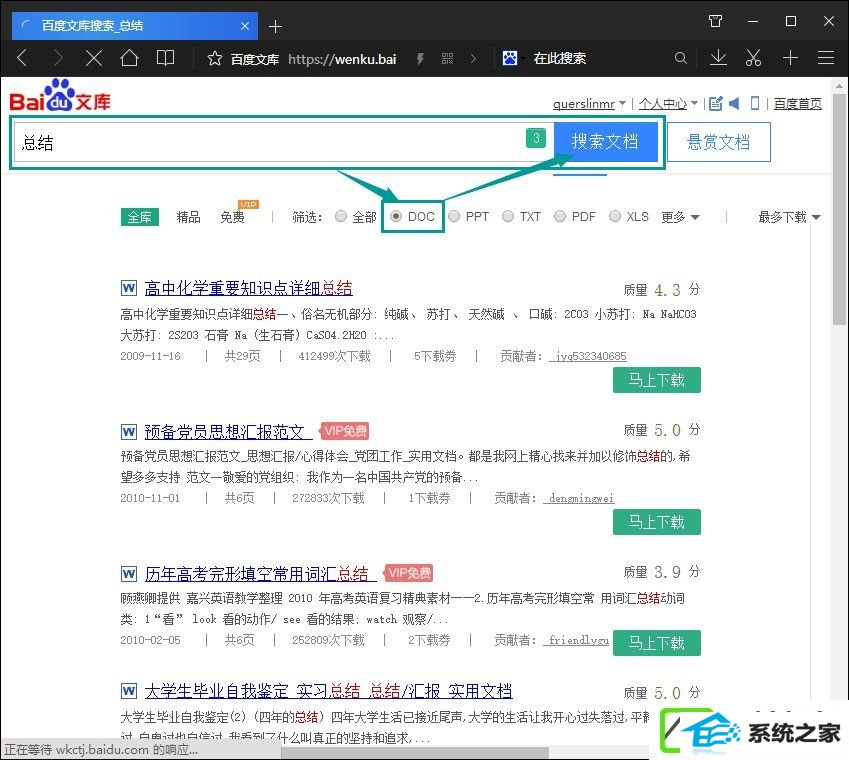Open the reading mode book icon
Screen dimensions: 849x760
[x=165, y=57]
